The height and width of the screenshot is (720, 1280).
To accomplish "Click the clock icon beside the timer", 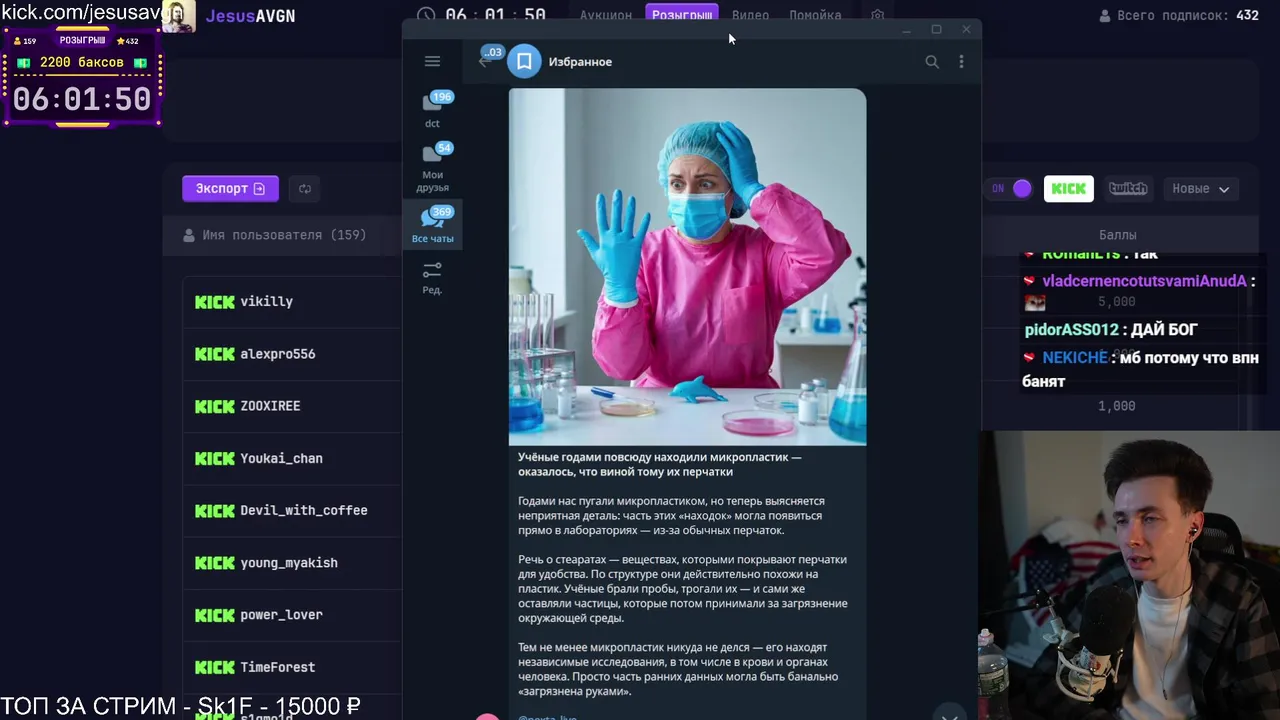I will pyautogui.click(x=426, y=15).
